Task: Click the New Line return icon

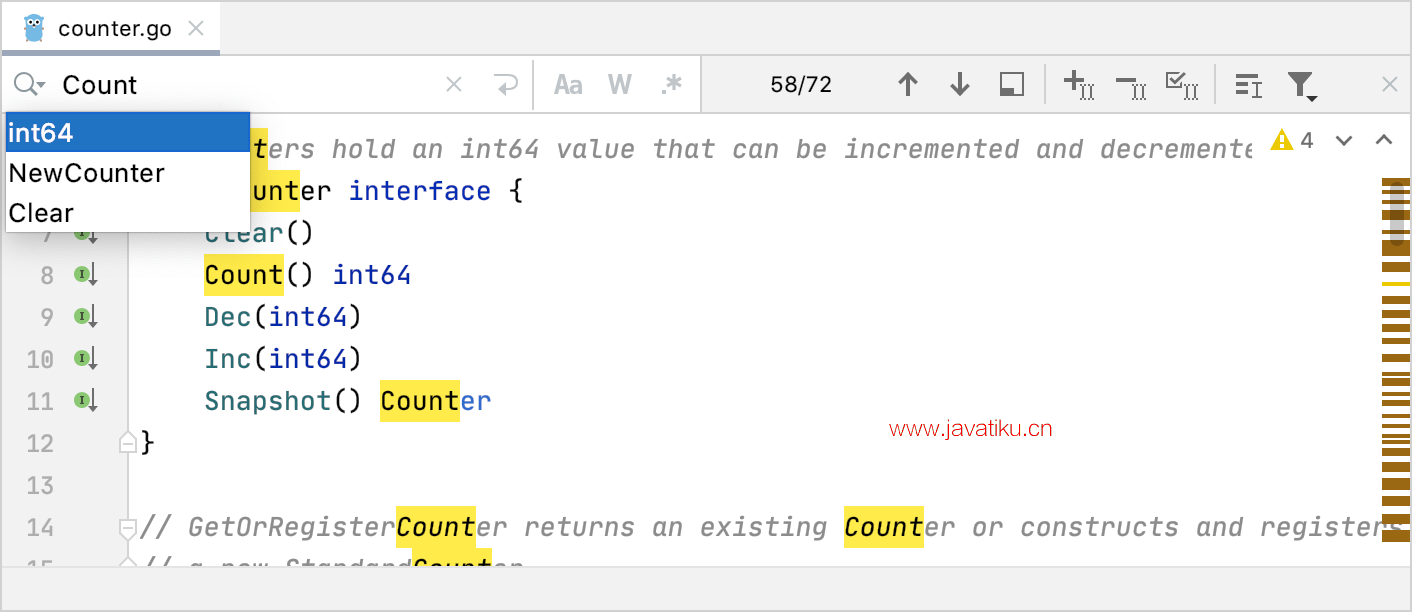Action: coord(507,85)
